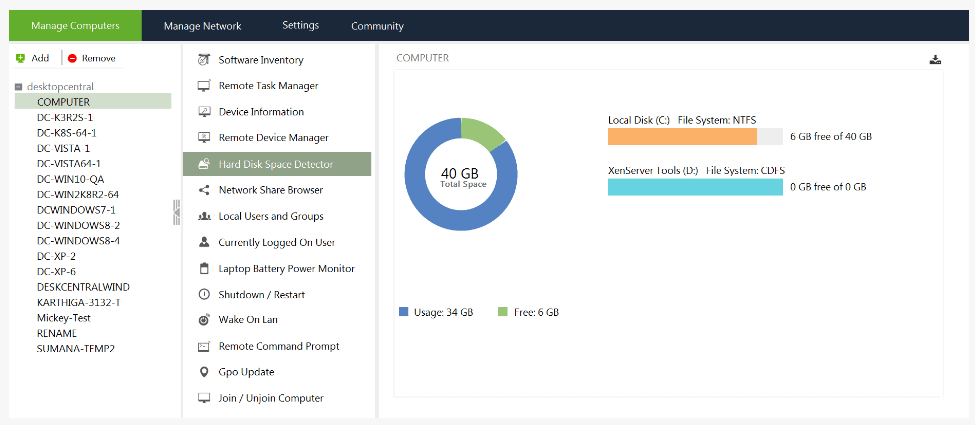Collapse the desktopcentral domain tree
This screenshot has height=425, width=975.
(x=19, y=87)
